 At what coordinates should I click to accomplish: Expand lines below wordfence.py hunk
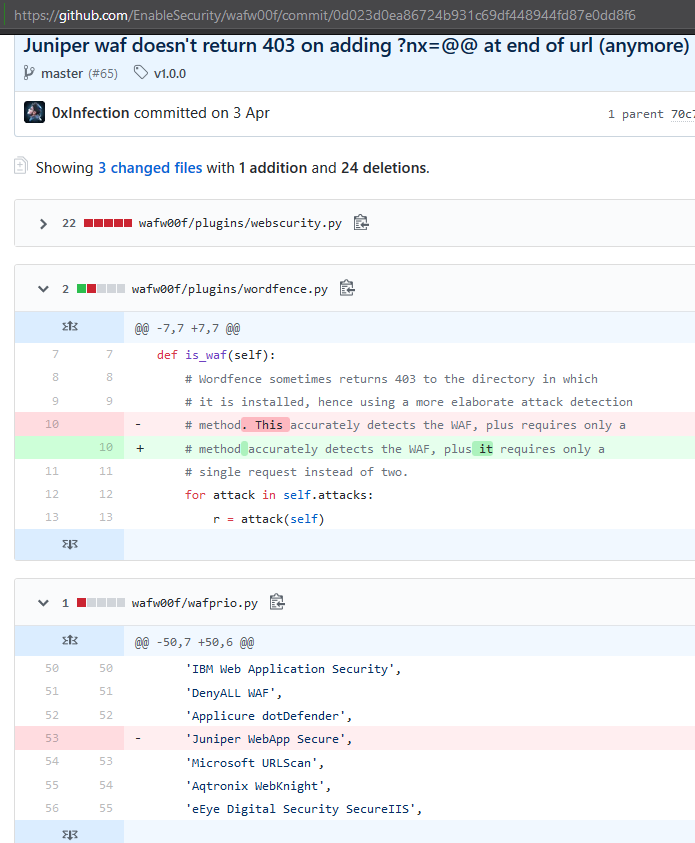coord(69,544)
